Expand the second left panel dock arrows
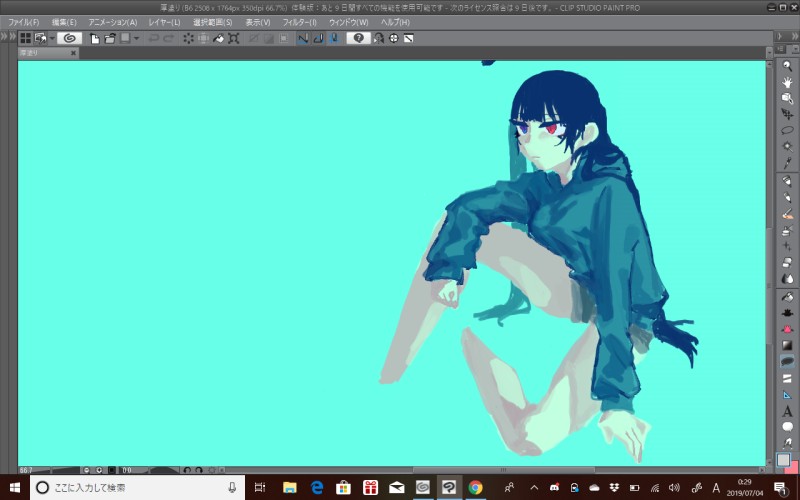The height and width of the screenshot is (500, 800). pos(12,36)
